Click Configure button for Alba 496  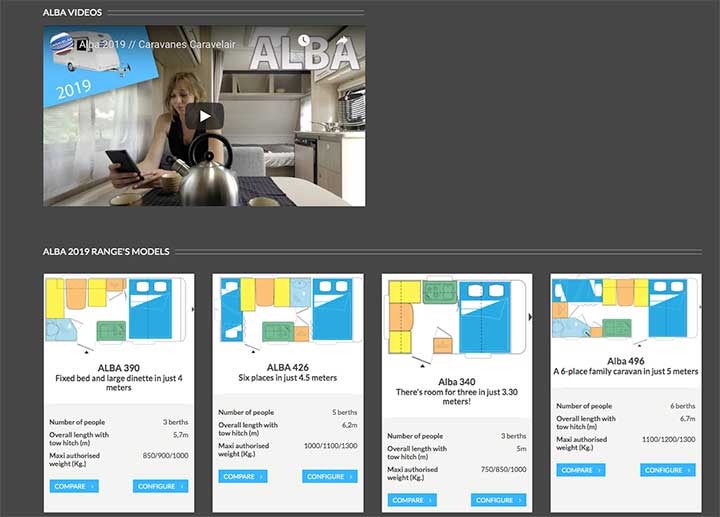point(667,470)
